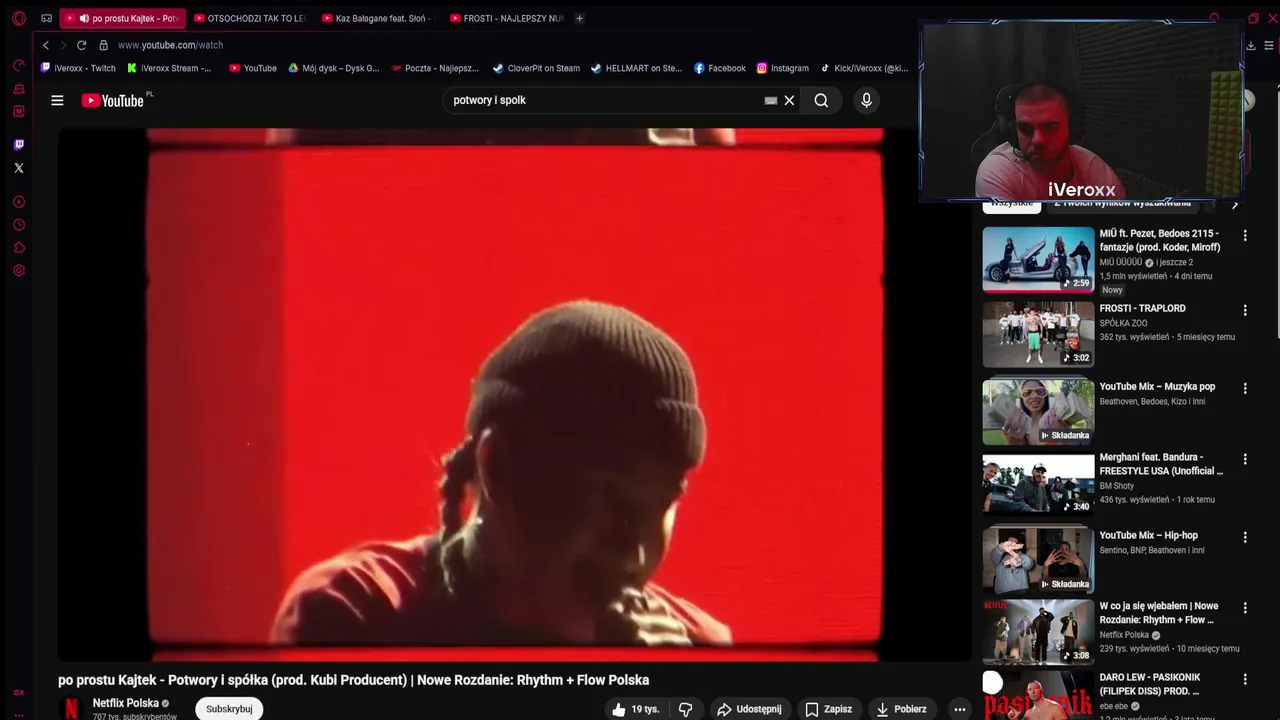Open Mój dysk Google Drive bookmark
Screen dimensions: 1280x720
click(x=334, y=68)
